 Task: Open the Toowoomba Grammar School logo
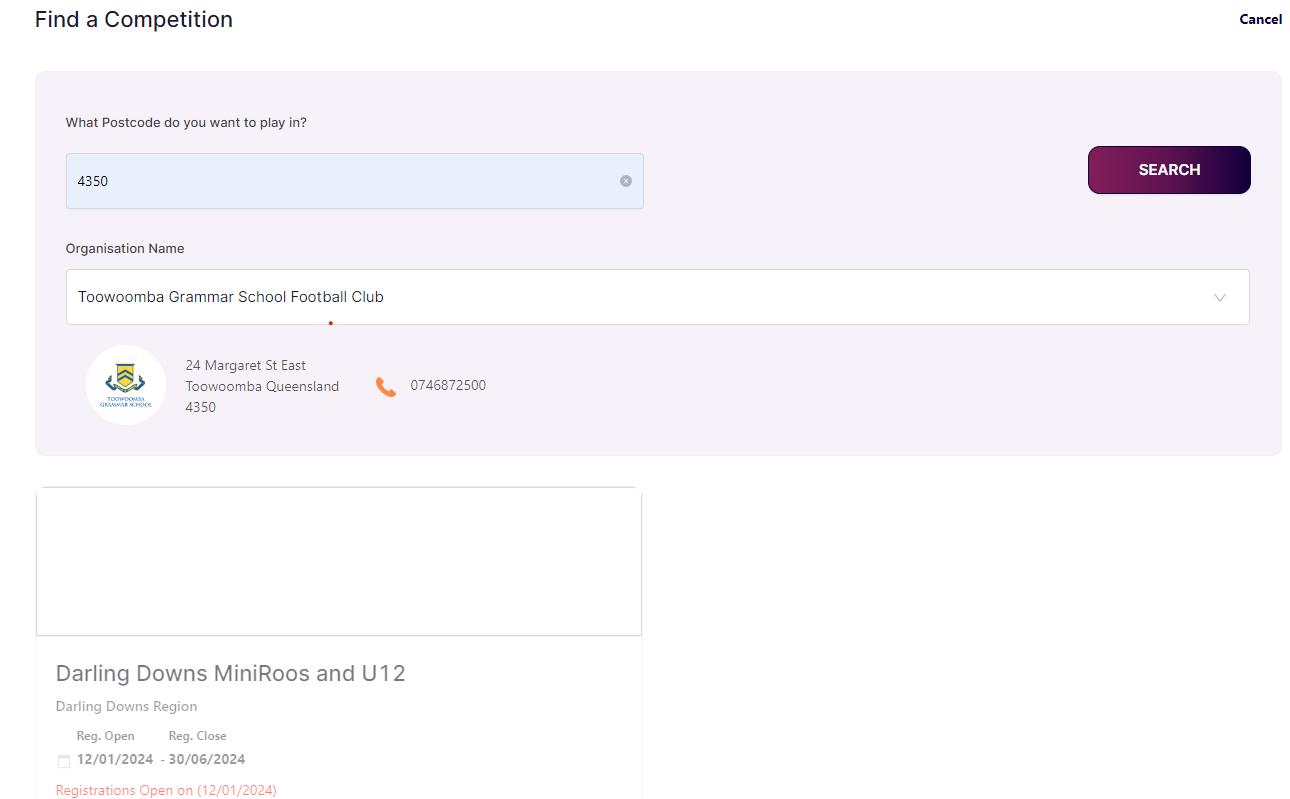126,385
